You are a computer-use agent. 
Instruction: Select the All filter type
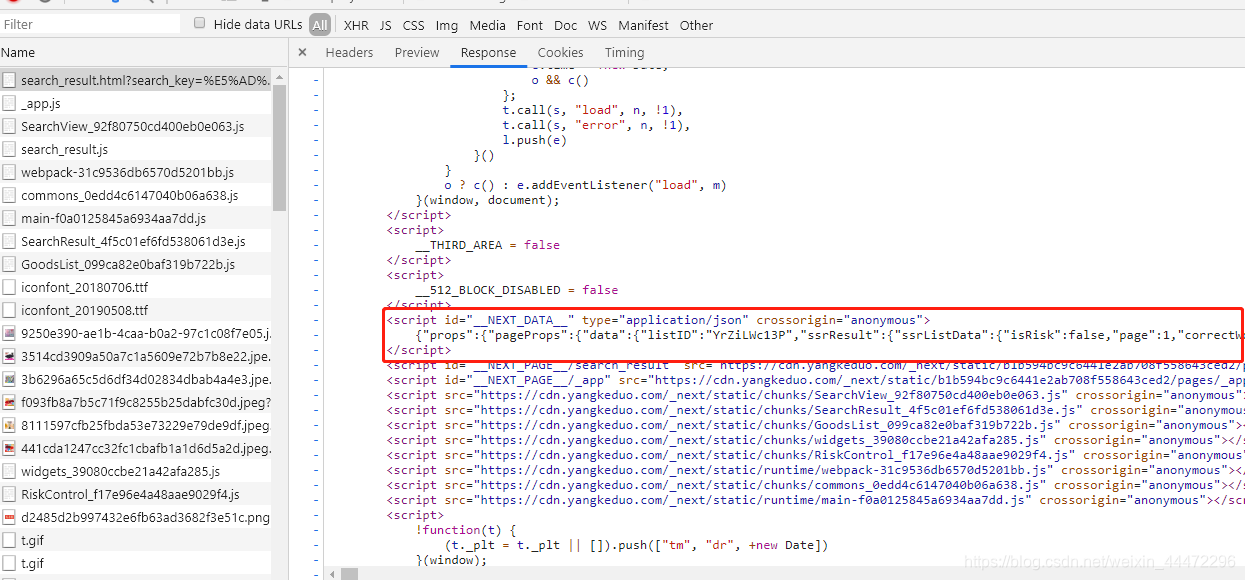click(x=320, y=25)
